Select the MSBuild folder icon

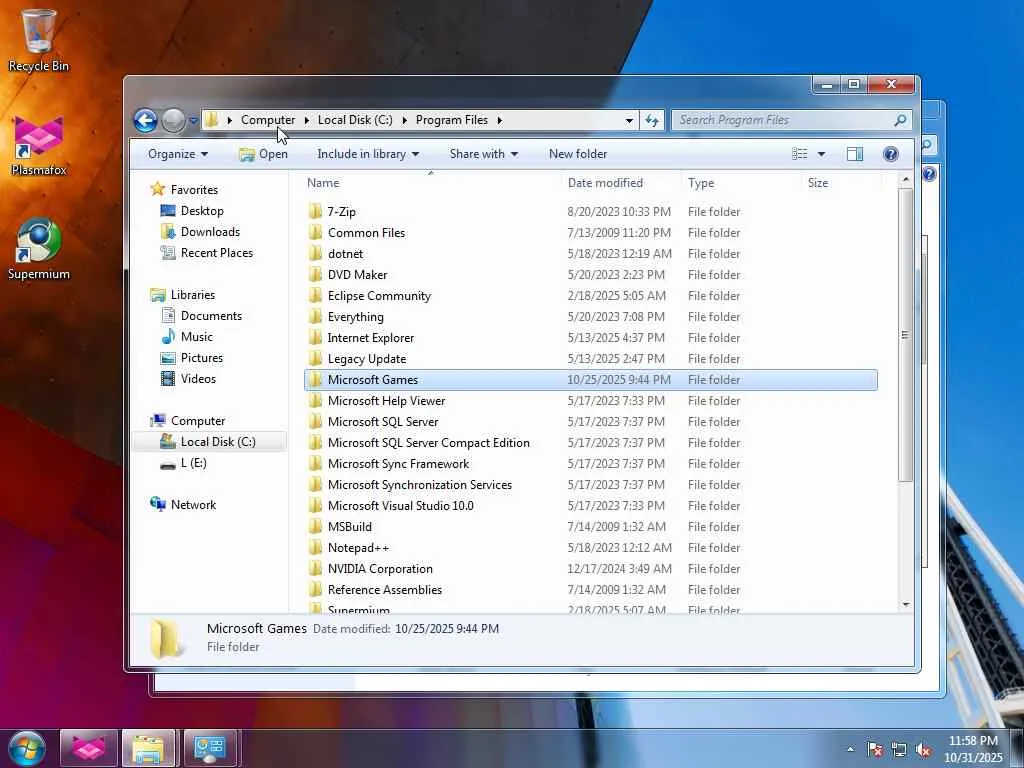pos(315,526)
